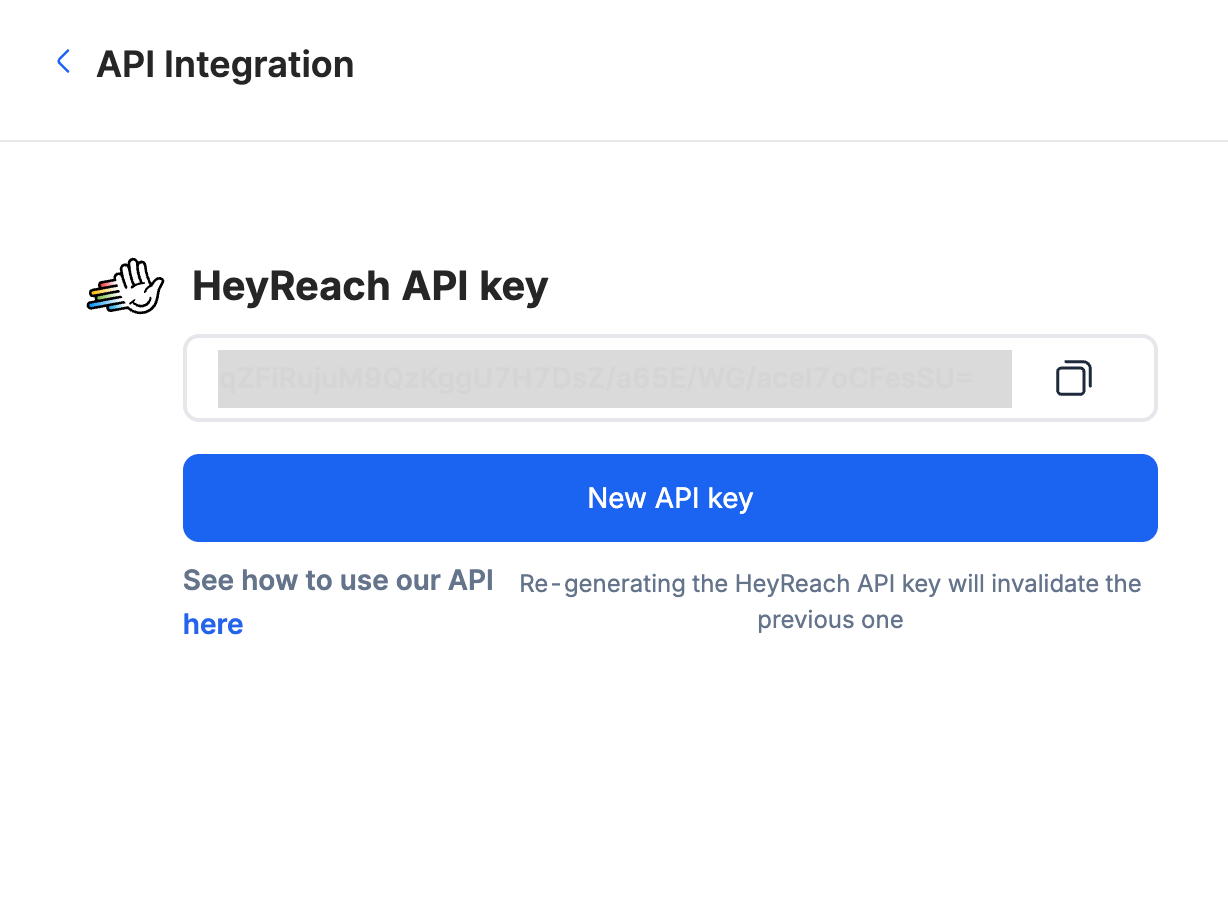Click the 'Re-generating the HeyReach API key' notice
1228x920 pixels.
tap(830, 601)
